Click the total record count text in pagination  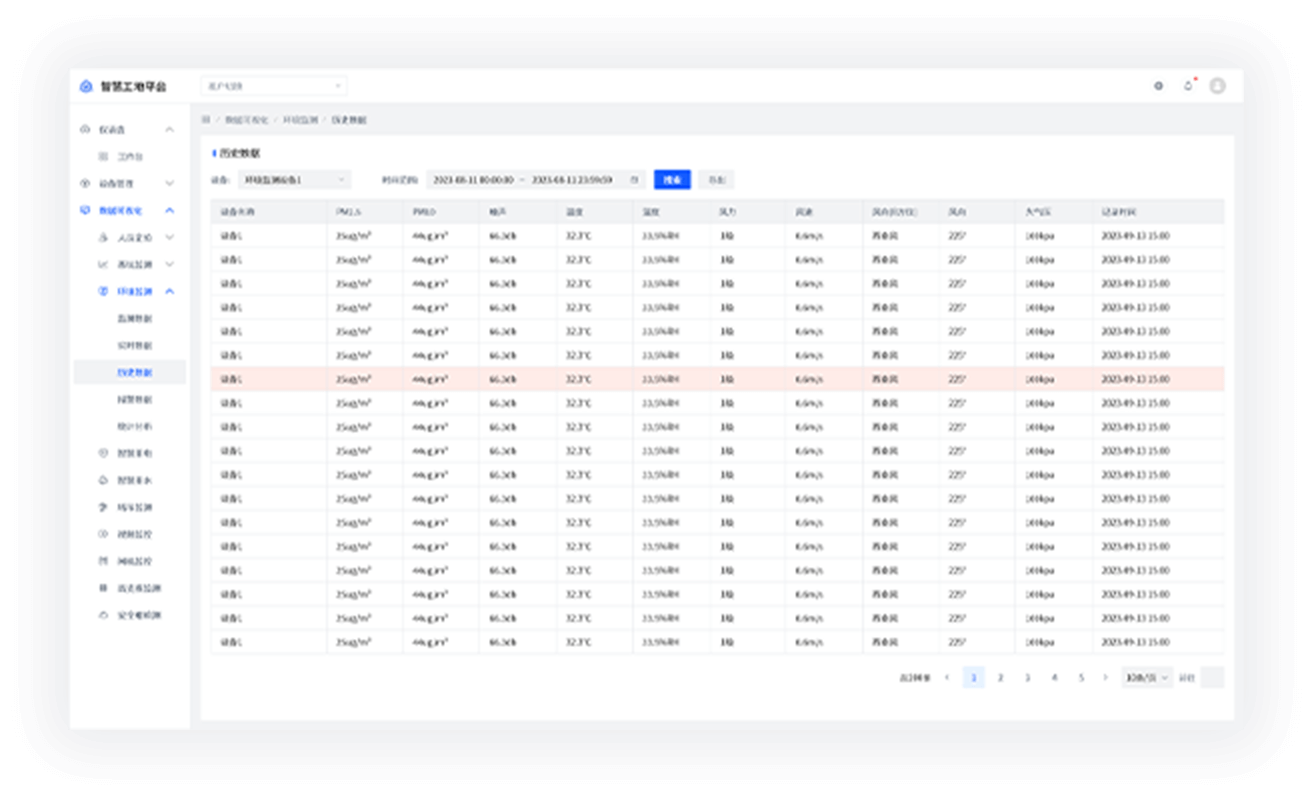[x=915, y=678]
